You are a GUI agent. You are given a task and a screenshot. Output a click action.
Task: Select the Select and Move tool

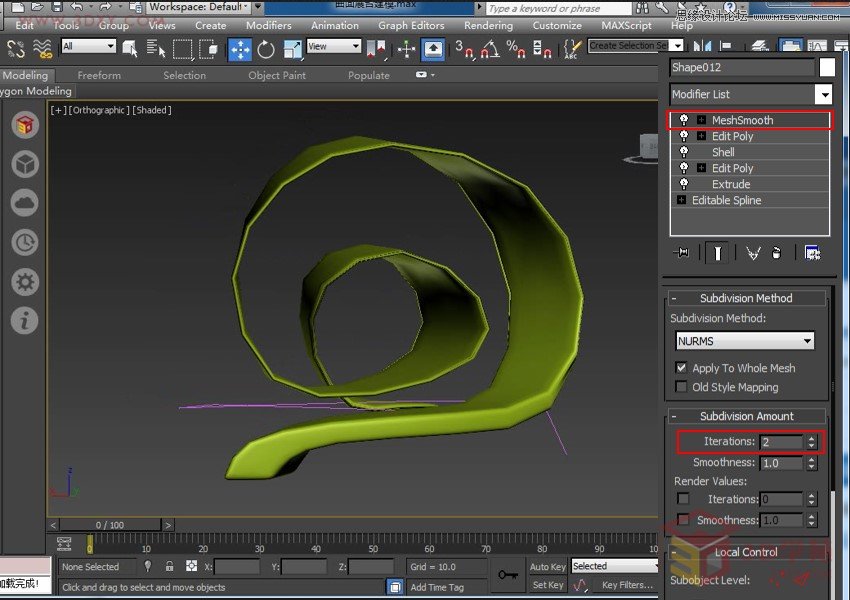(240, 49)
